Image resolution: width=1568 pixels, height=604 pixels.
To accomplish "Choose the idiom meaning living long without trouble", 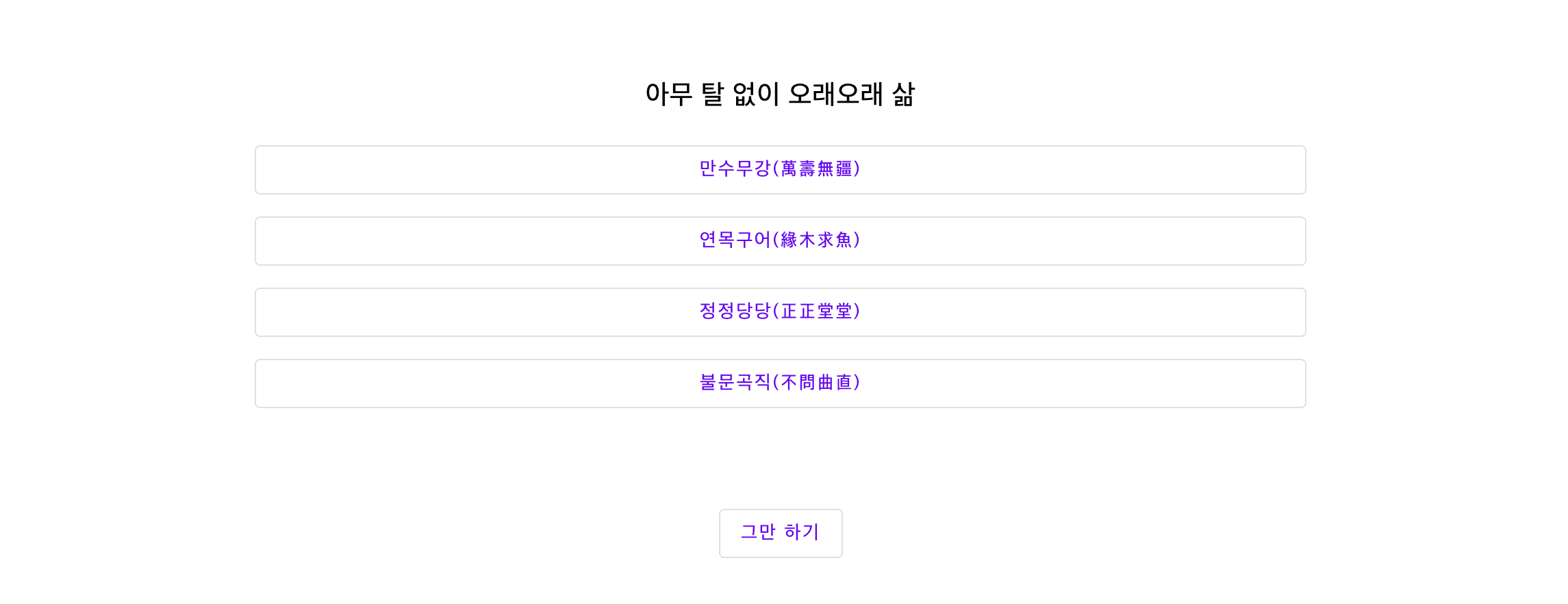I will tap(781, 170).
